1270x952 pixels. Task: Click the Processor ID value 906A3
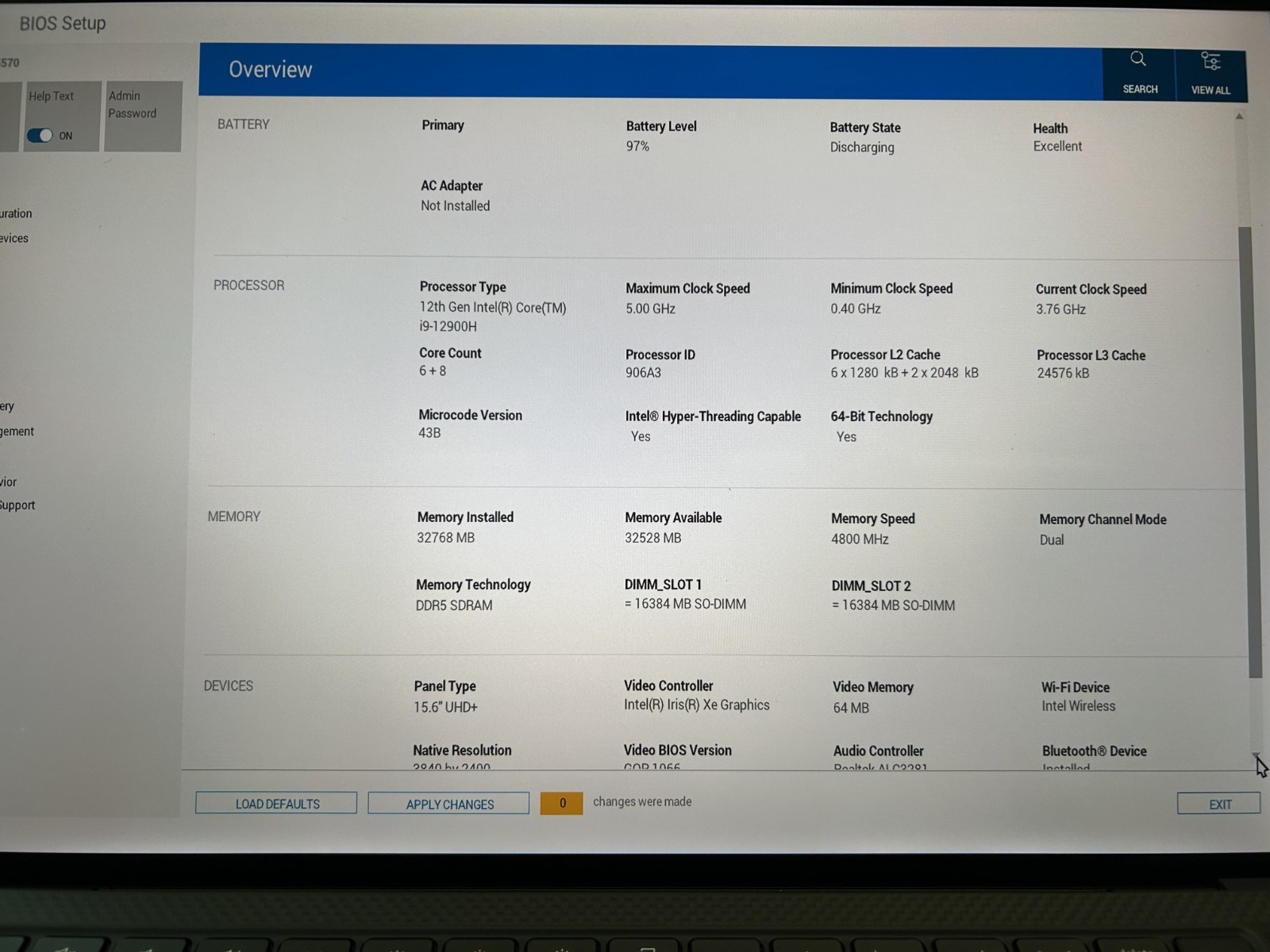click(643, 373)
